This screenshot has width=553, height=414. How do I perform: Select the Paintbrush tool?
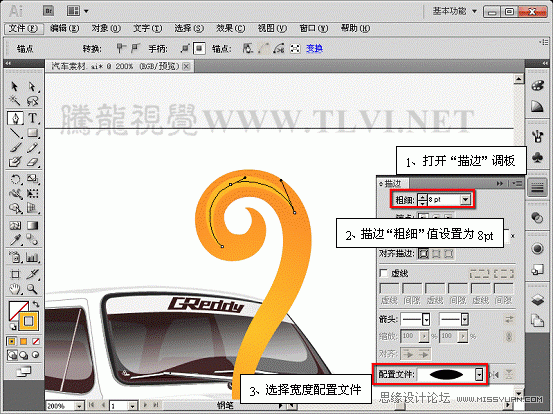pyautogui.click(x=15, y=147)
